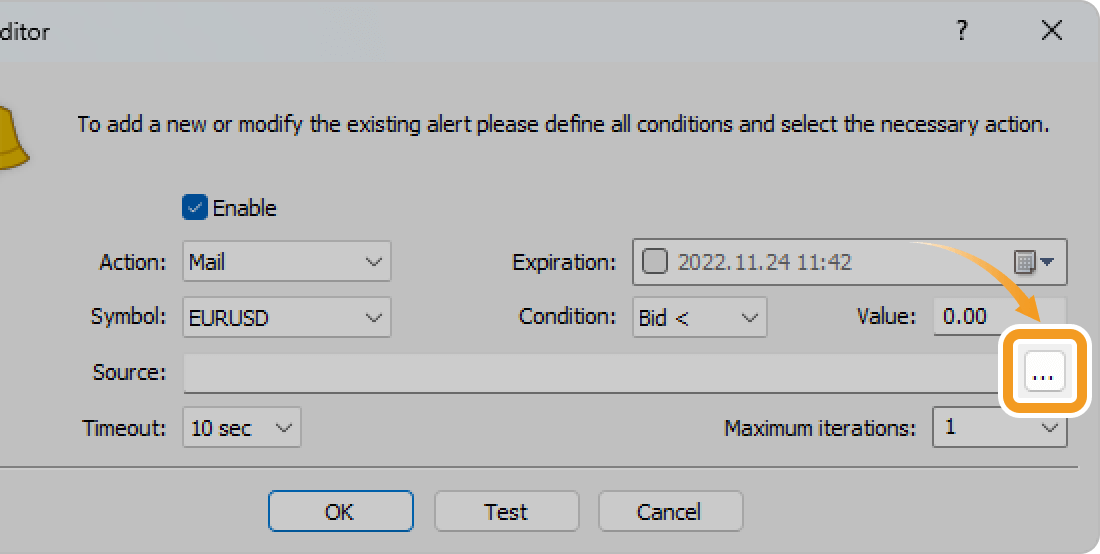This screenshot has height=554, width=1100.
Task: Close the alert editor dialog
Action: coord(1051,31)
